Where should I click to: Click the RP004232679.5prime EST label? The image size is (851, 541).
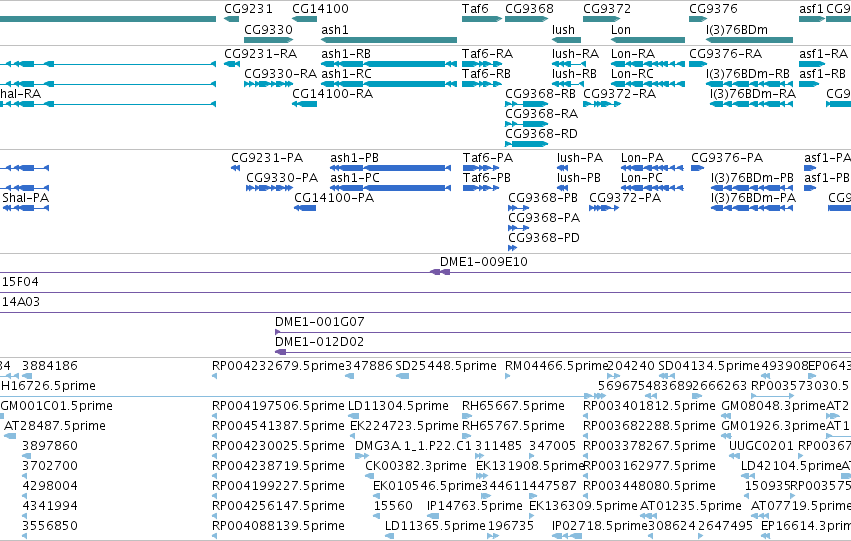[278, 366]
